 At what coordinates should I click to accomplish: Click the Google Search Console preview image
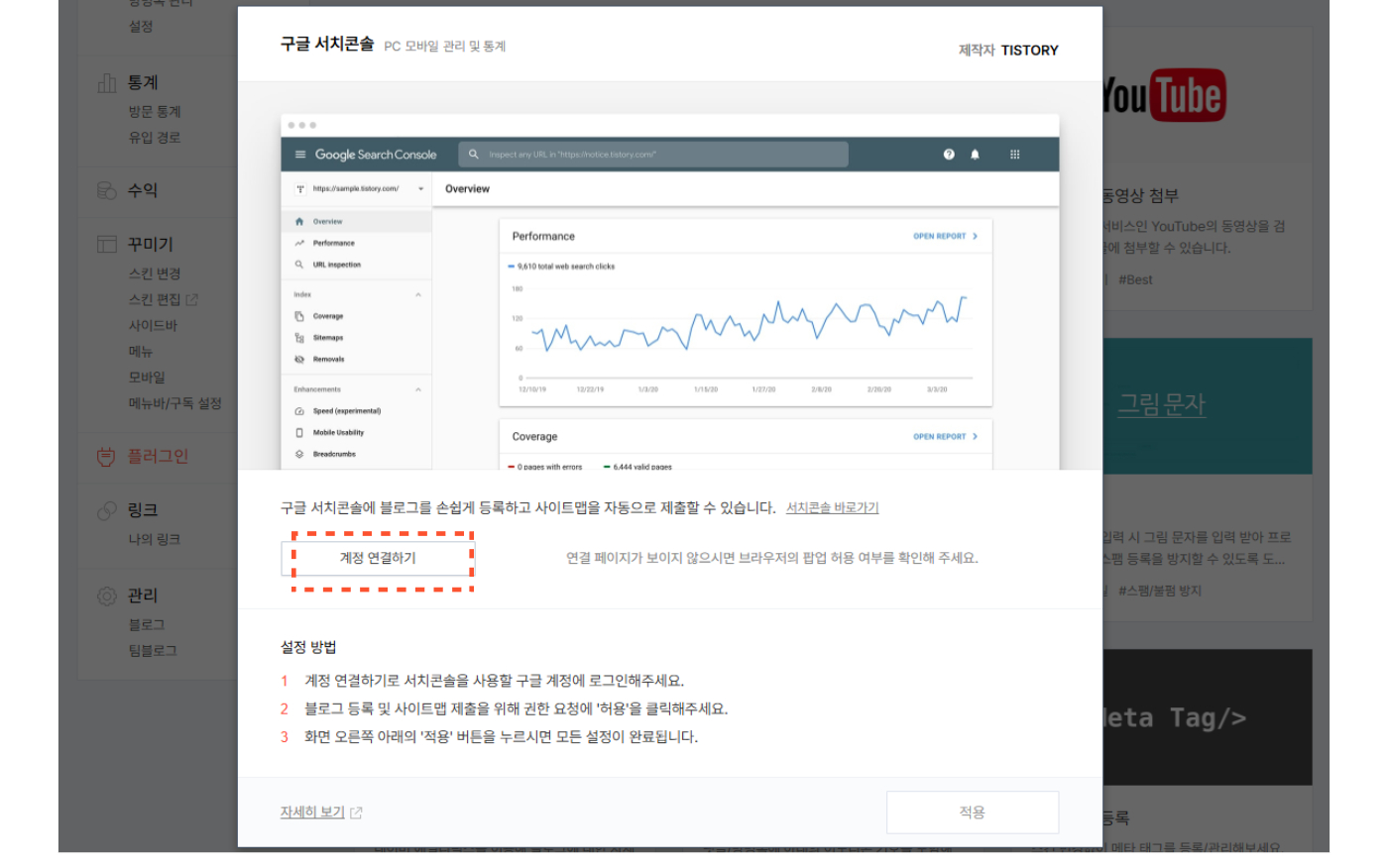tap(670, 291)
